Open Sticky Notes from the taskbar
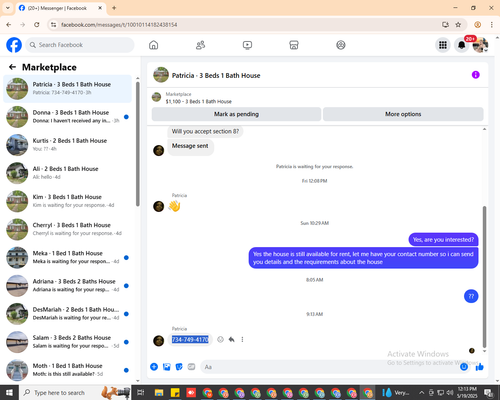The width and height of the screenshot is (500, 400). 175,393
